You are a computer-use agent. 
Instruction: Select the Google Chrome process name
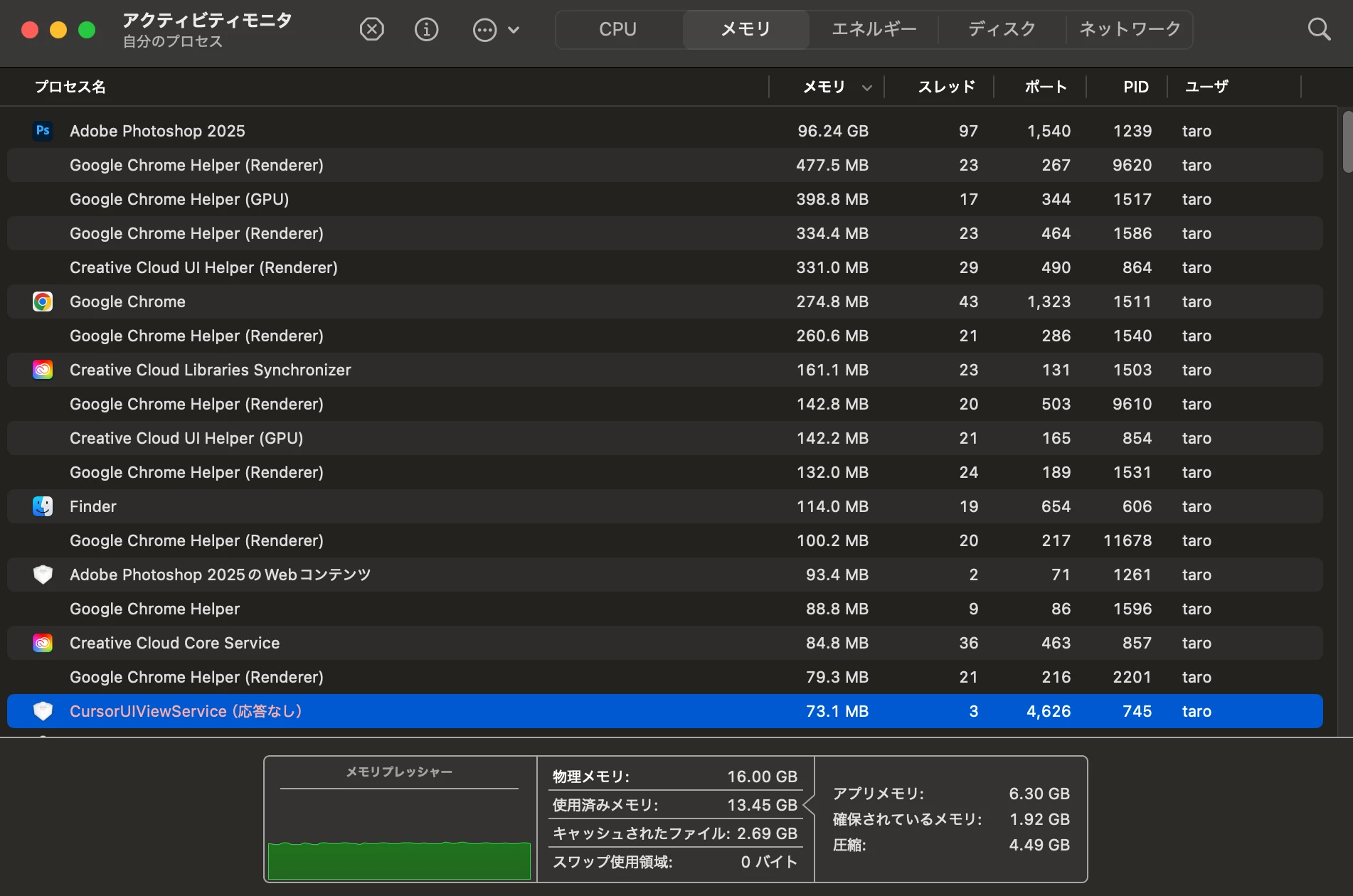pyautogui.click(x=127, y=302)
